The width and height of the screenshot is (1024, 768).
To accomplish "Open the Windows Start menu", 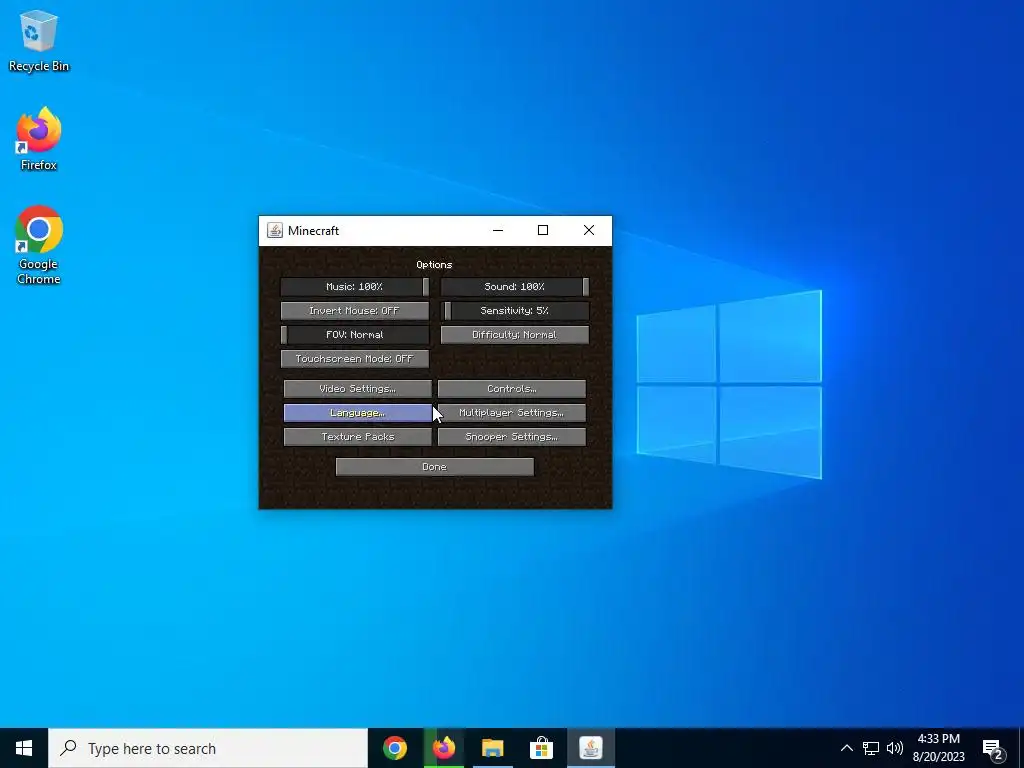I will coord(24,748).
